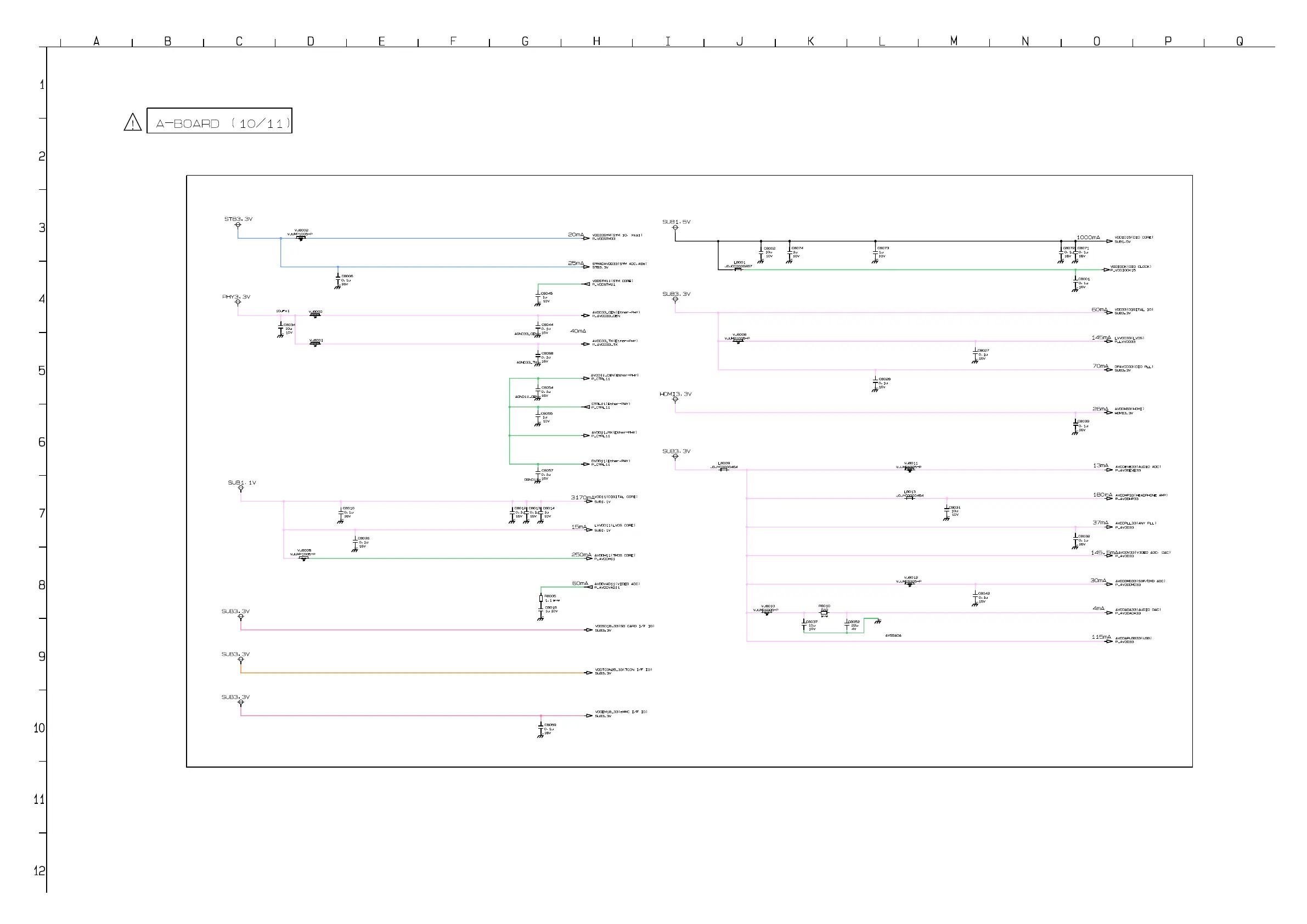1307x924 pixels.
Task: Click the VDD33STM output port arrow
Action: 586,238
